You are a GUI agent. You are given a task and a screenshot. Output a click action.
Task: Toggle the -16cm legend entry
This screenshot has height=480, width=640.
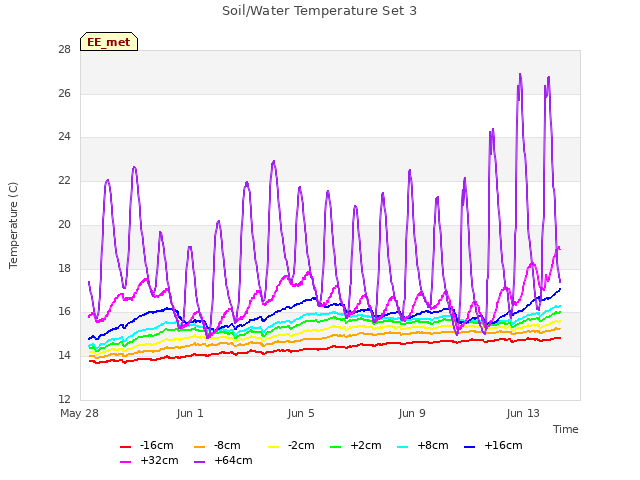coord(147,445)
